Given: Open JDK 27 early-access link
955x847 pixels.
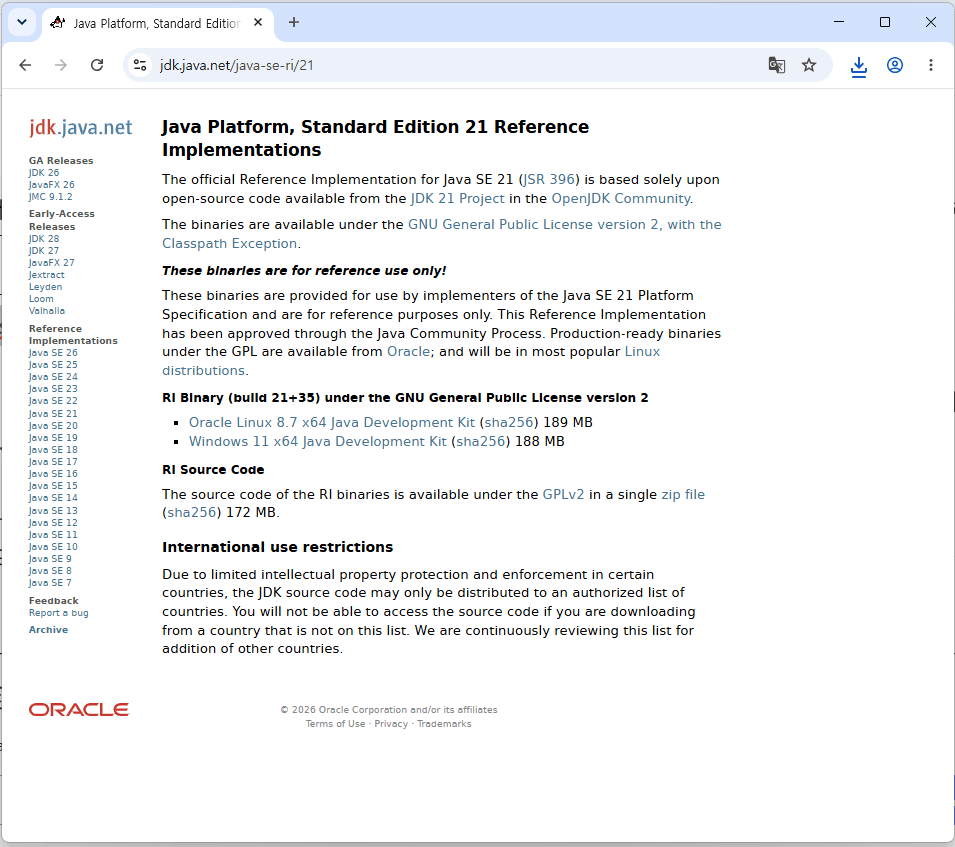Looking at the screenshot, I should click(44, 251).
